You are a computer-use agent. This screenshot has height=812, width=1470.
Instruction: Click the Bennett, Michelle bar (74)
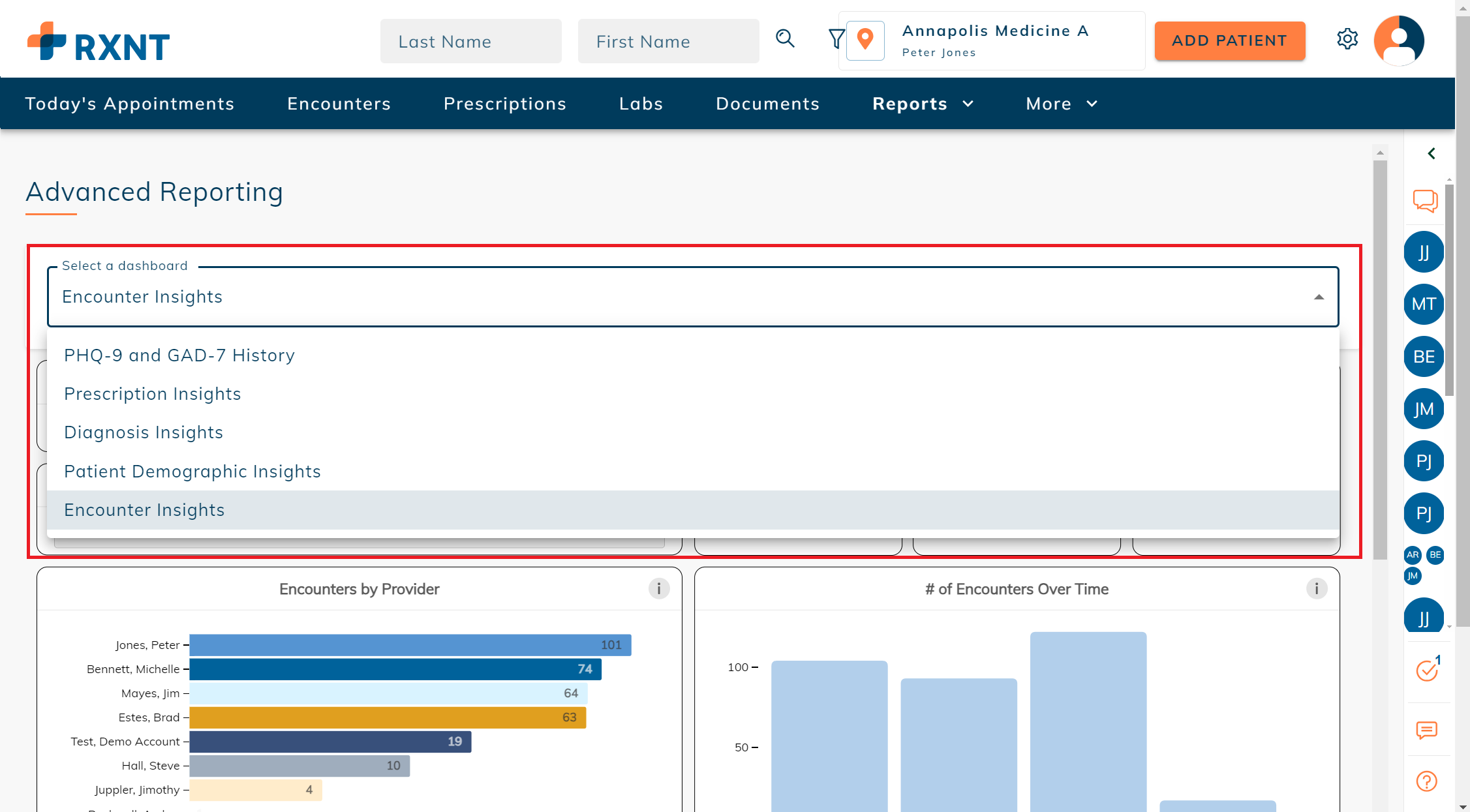[x=395, y=669]
